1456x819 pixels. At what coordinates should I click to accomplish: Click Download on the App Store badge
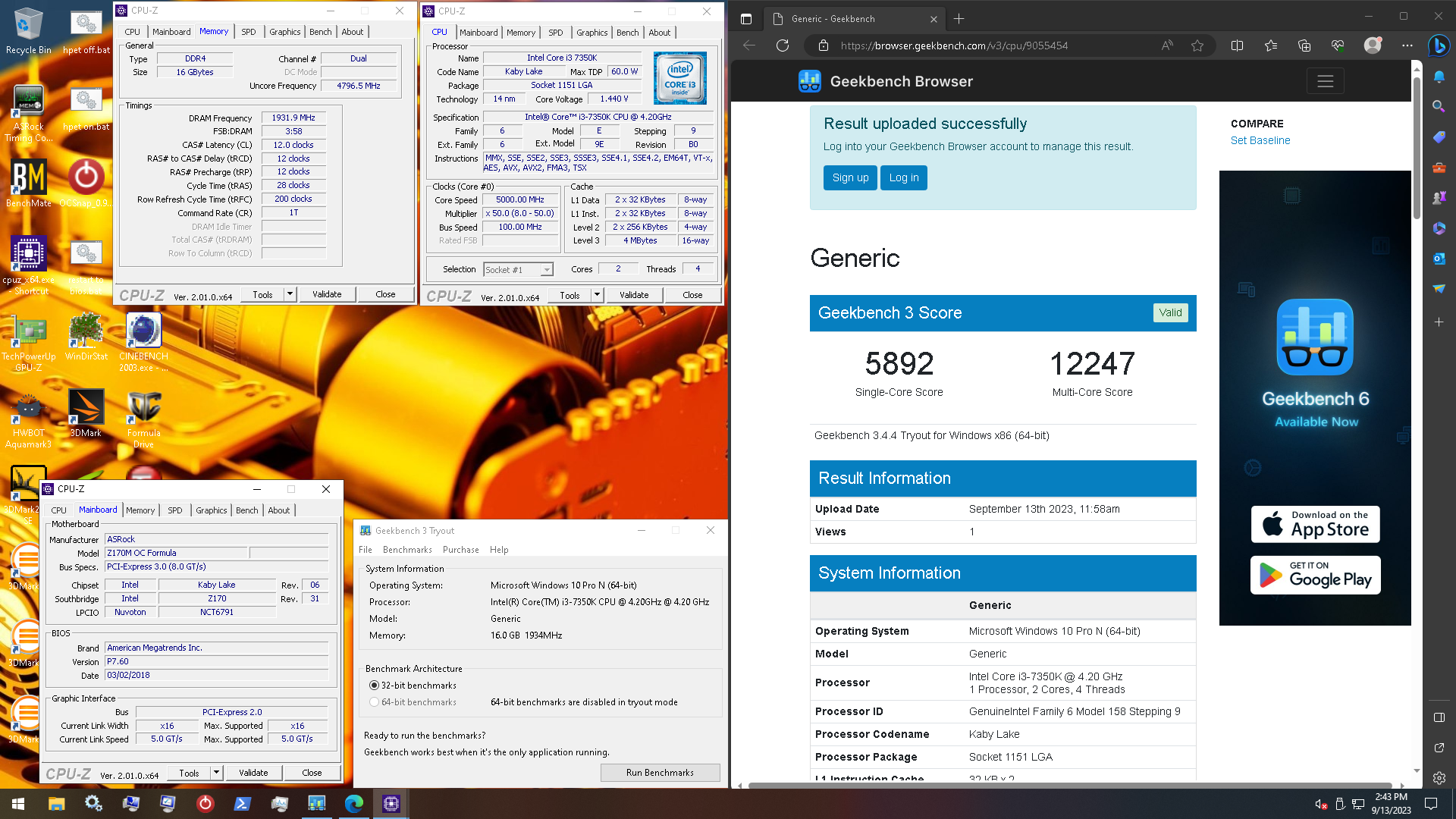pos(1315,524)
